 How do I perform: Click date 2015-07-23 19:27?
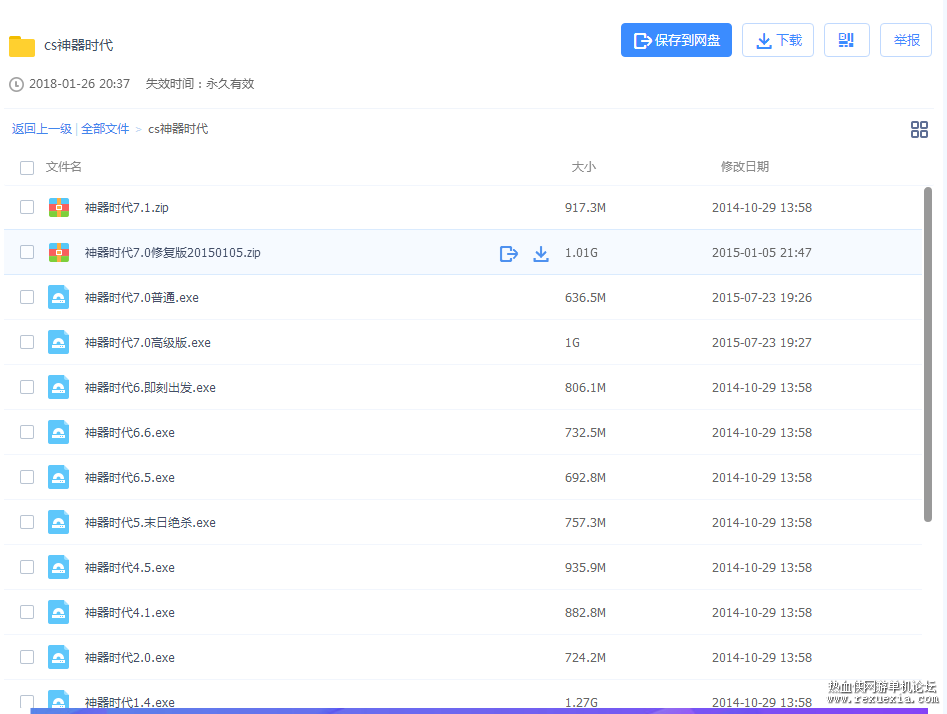pos(762,343)
